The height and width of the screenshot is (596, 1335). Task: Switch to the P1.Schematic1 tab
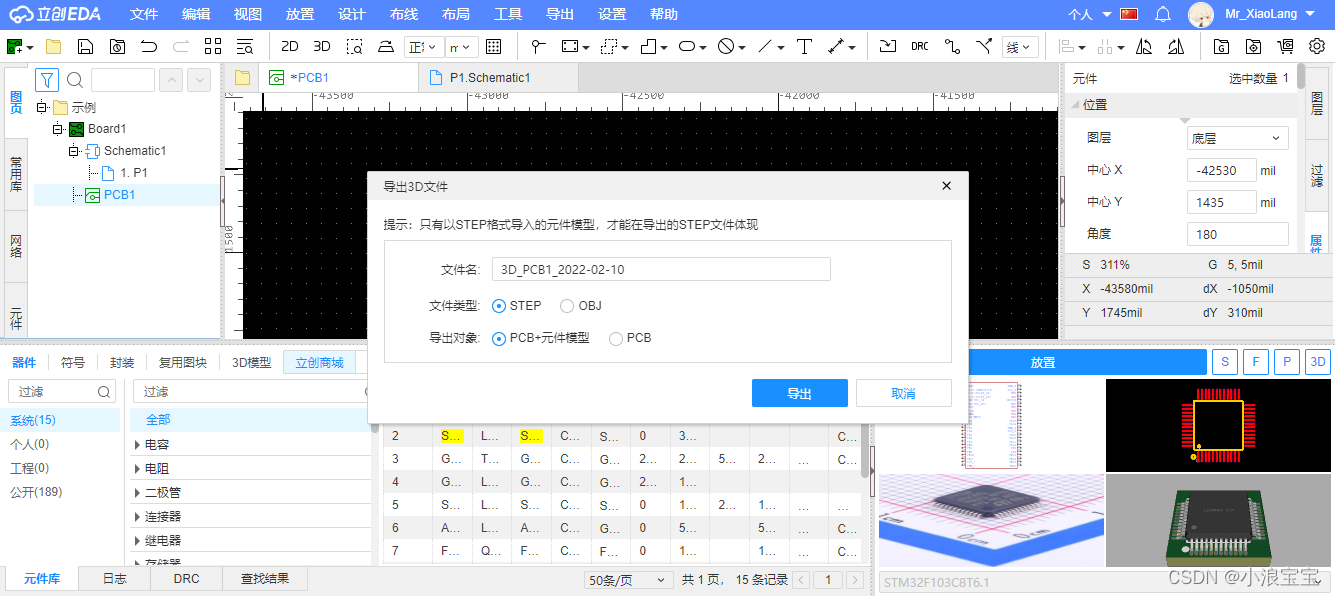(489, 77)
